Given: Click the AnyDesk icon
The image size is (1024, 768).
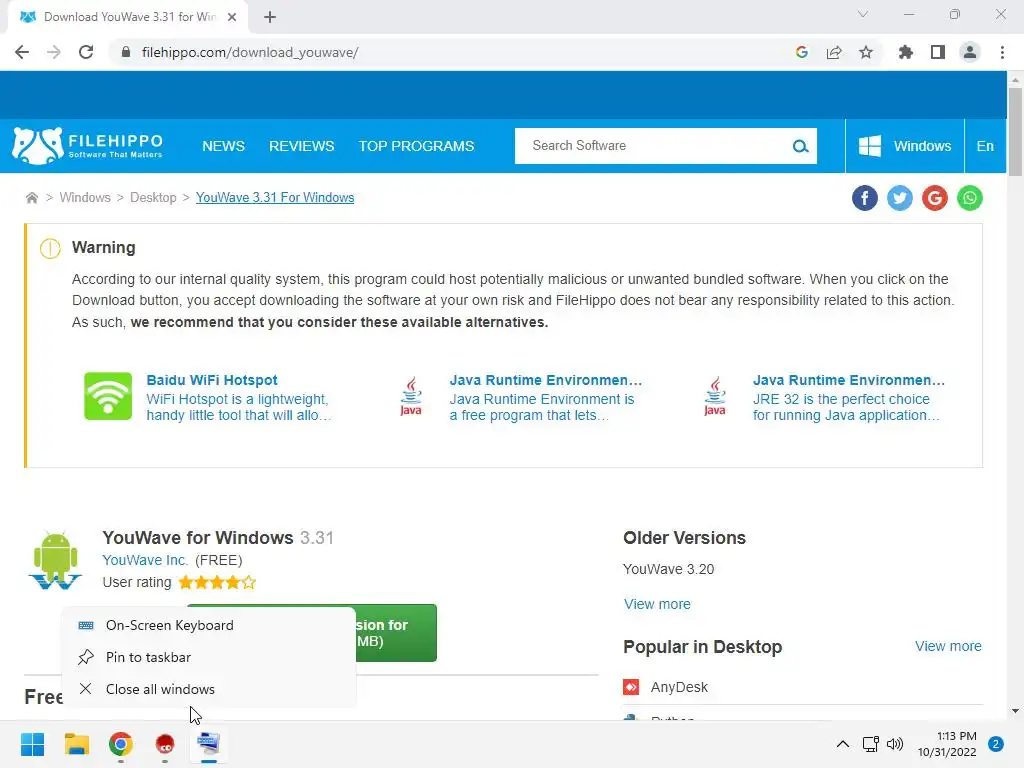Looking at the screenshot, I should 631,687.
